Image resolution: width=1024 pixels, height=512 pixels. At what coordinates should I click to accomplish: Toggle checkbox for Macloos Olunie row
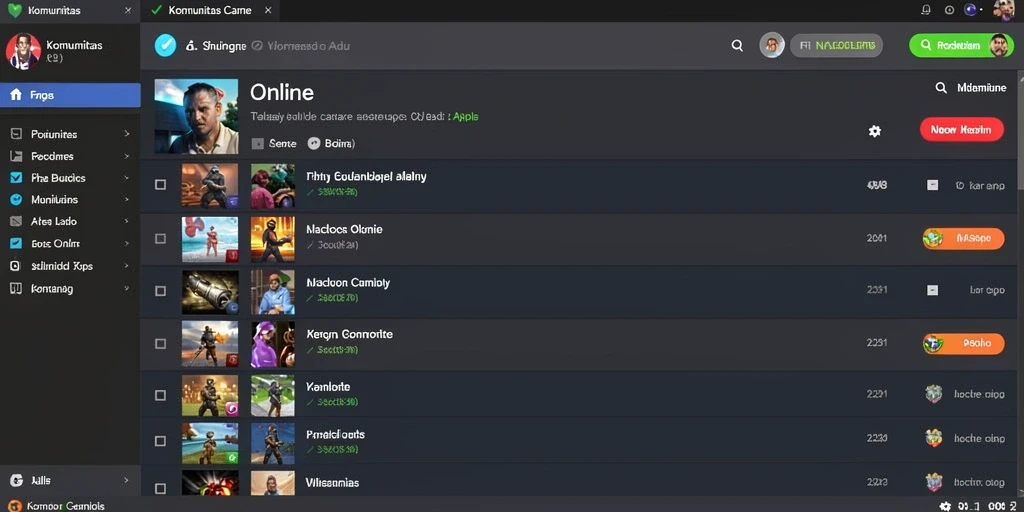[x=160, y=238]
